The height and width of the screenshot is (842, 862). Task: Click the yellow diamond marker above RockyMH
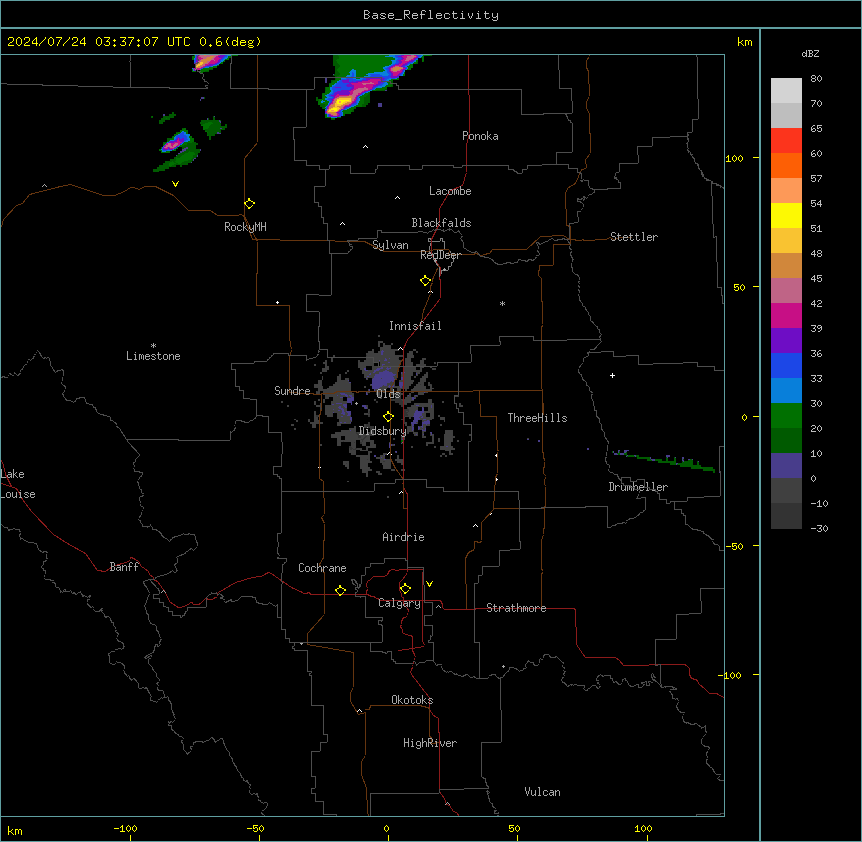249,203
